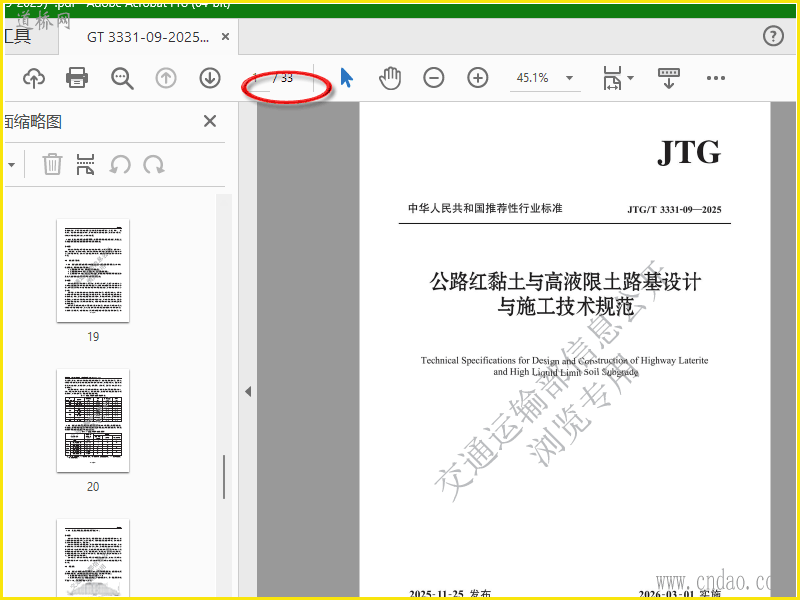Close the page thumbnails panel
The height and width of the screenshot is (600, 800).
point(210,121)
